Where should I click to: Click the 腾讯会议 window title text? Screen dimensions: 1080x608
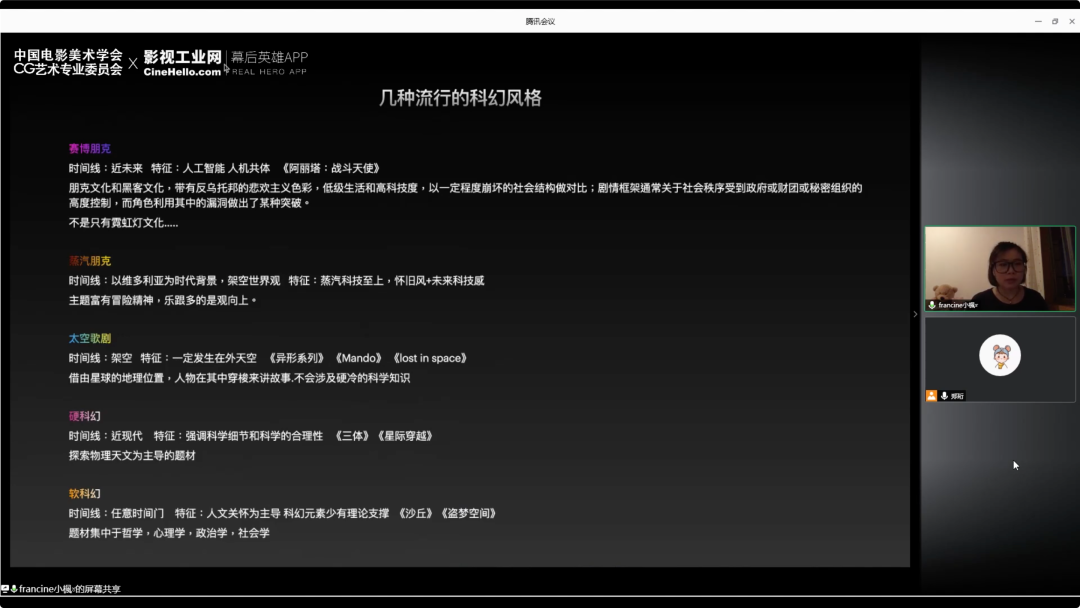click(x=540, y=21)
